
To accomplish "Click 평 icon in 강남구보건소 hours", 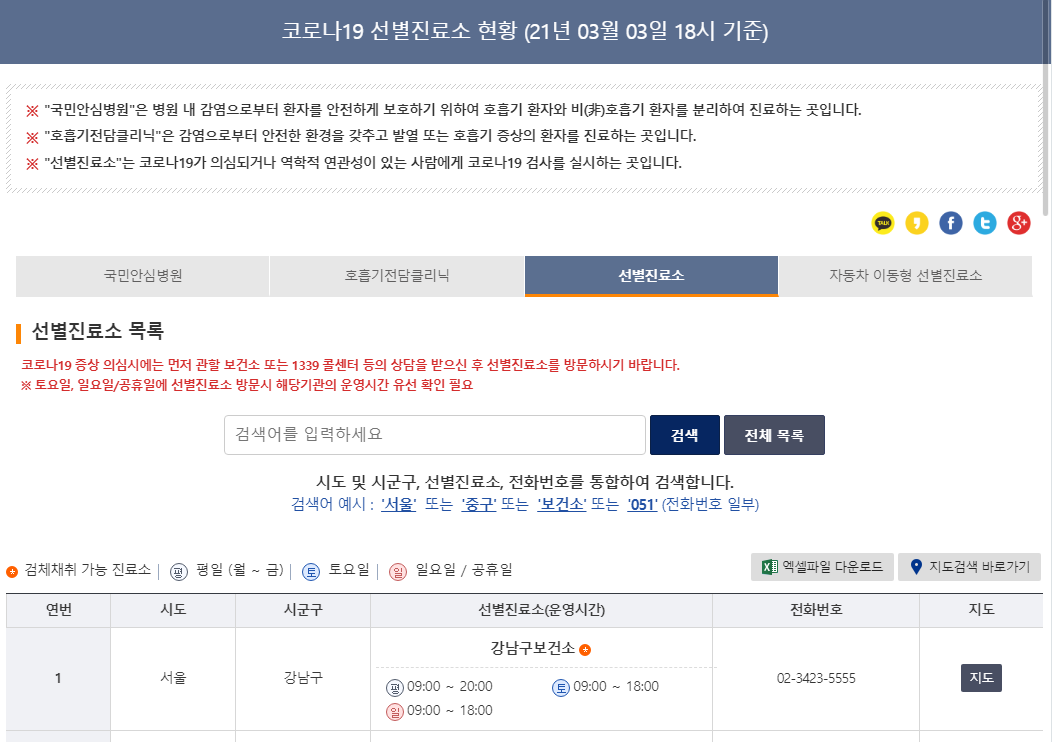I will tap(394, 687).
